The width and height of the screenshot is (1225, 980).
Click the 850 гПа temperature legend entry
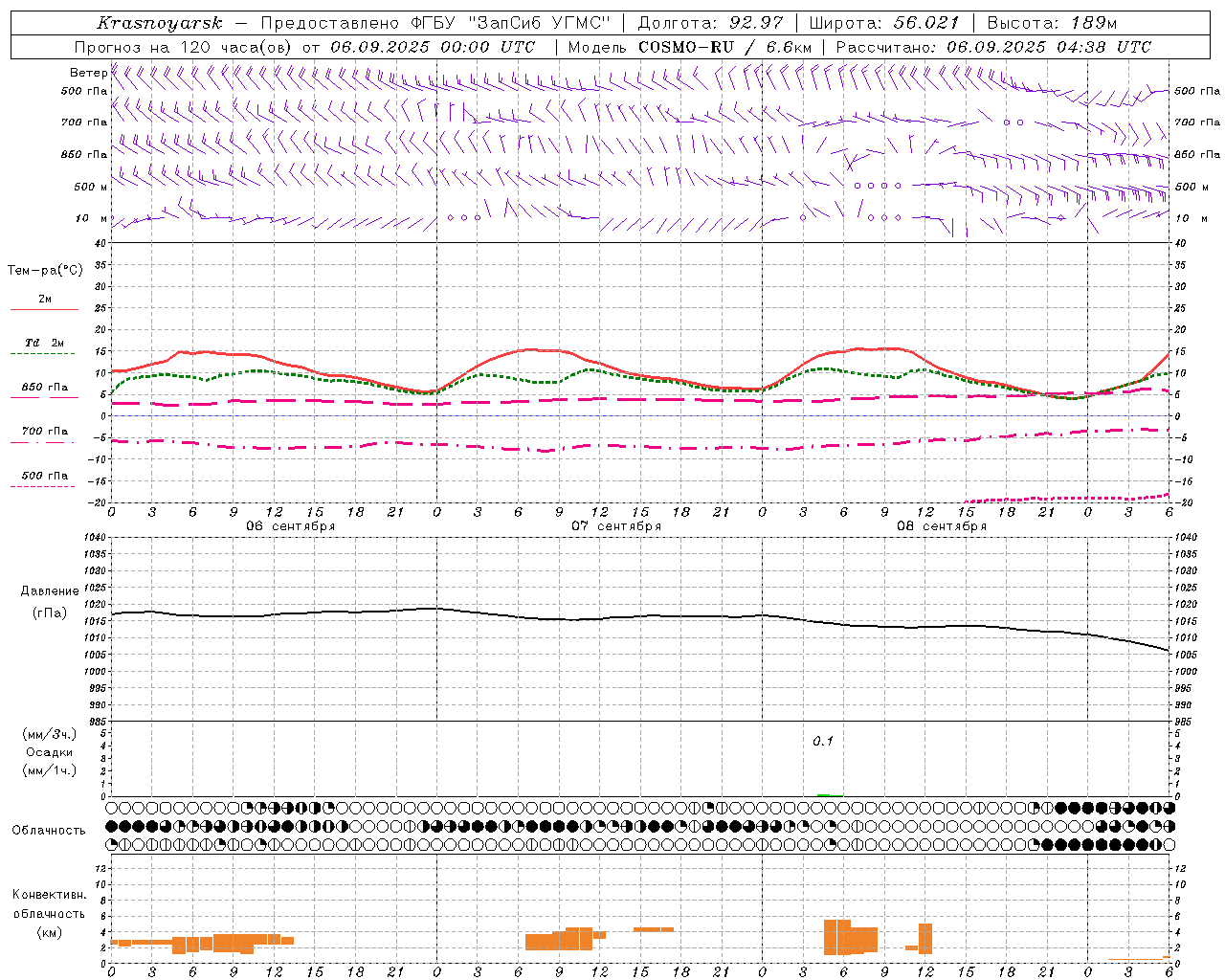click(44, 388)
